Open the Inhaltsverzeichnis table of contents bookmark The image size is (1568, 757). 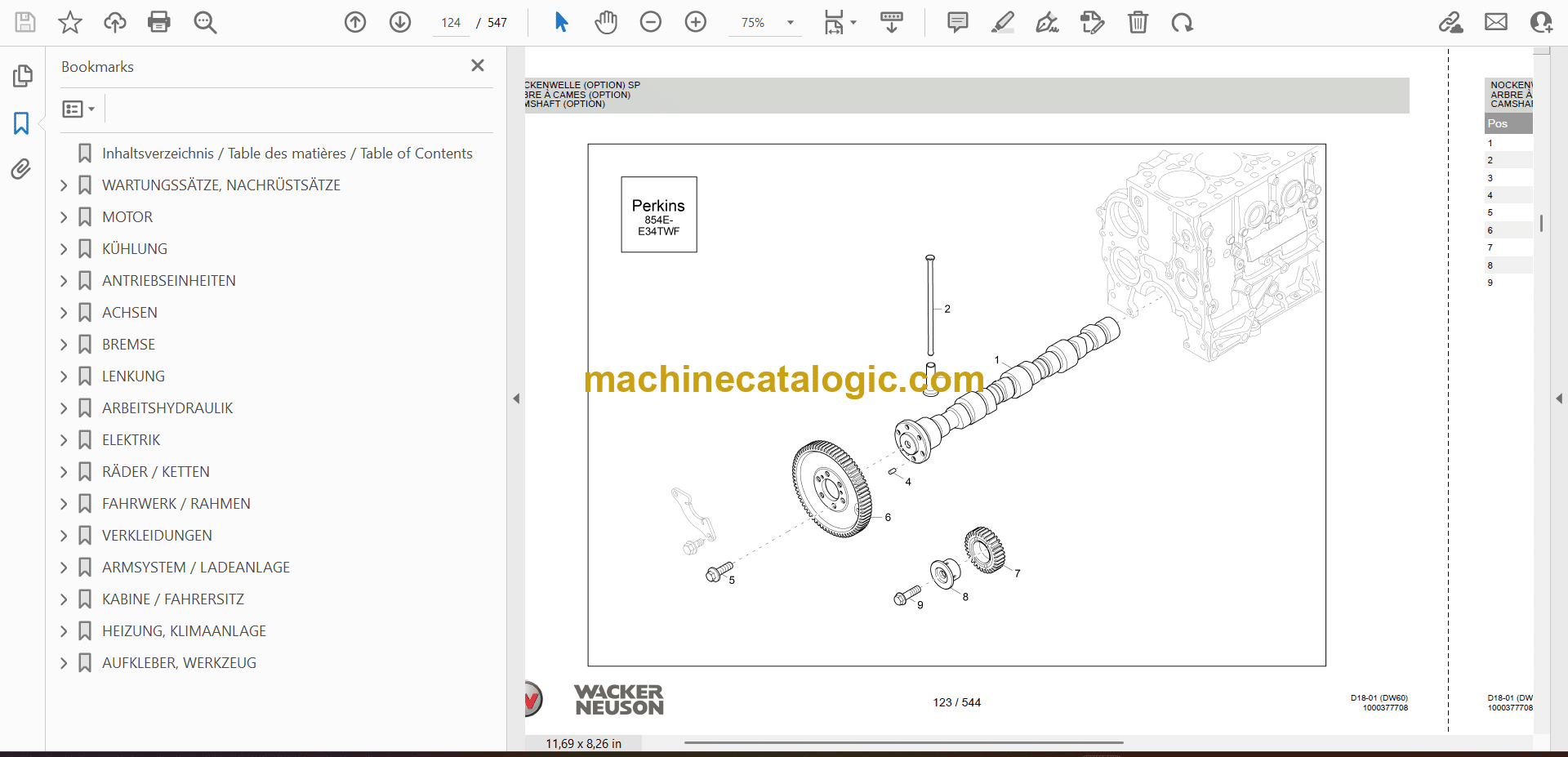[287, 154]
